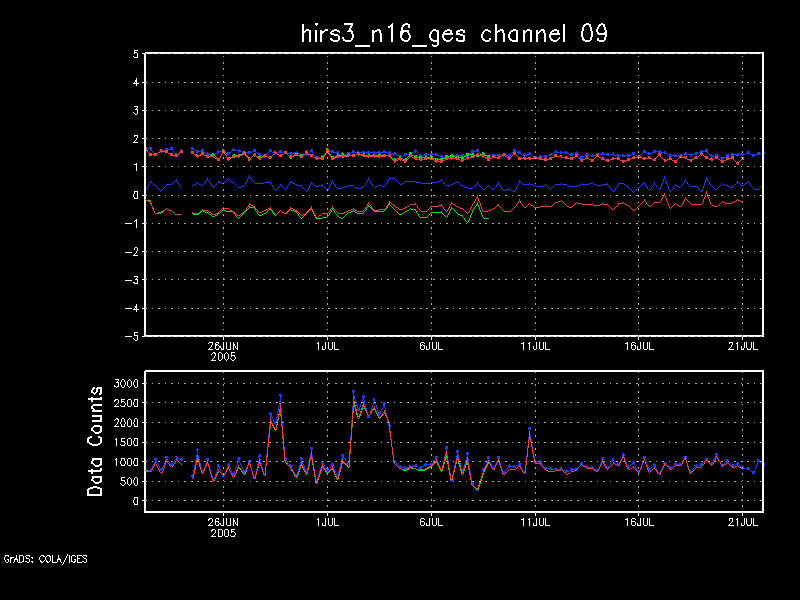This screenshot has width=800, height=600.
Task: Select the '21JUL' label under upper chart
Action: coord(744,346)
